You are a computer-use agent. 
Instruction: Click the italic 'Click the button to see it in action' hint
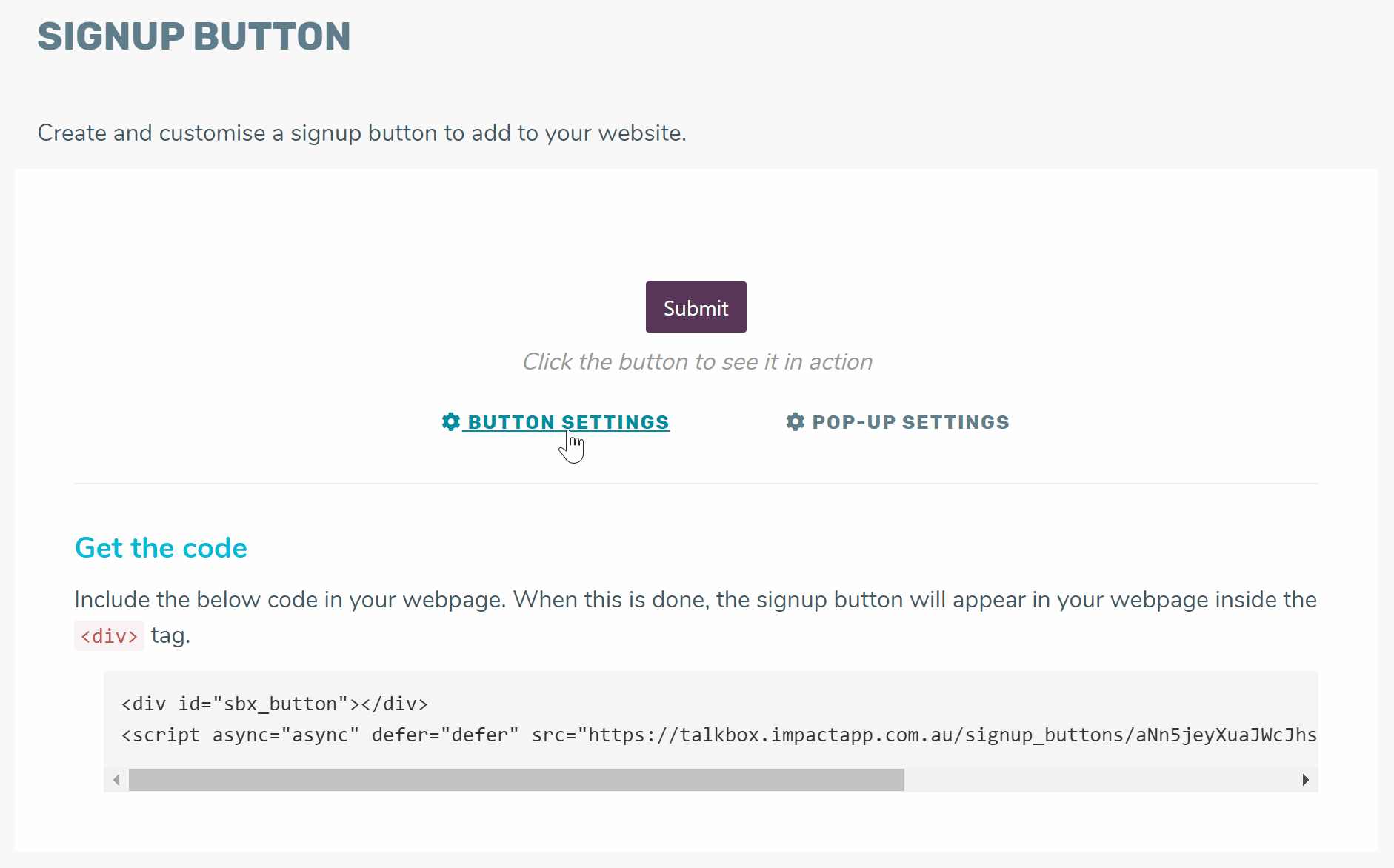(x=697, y=361)
